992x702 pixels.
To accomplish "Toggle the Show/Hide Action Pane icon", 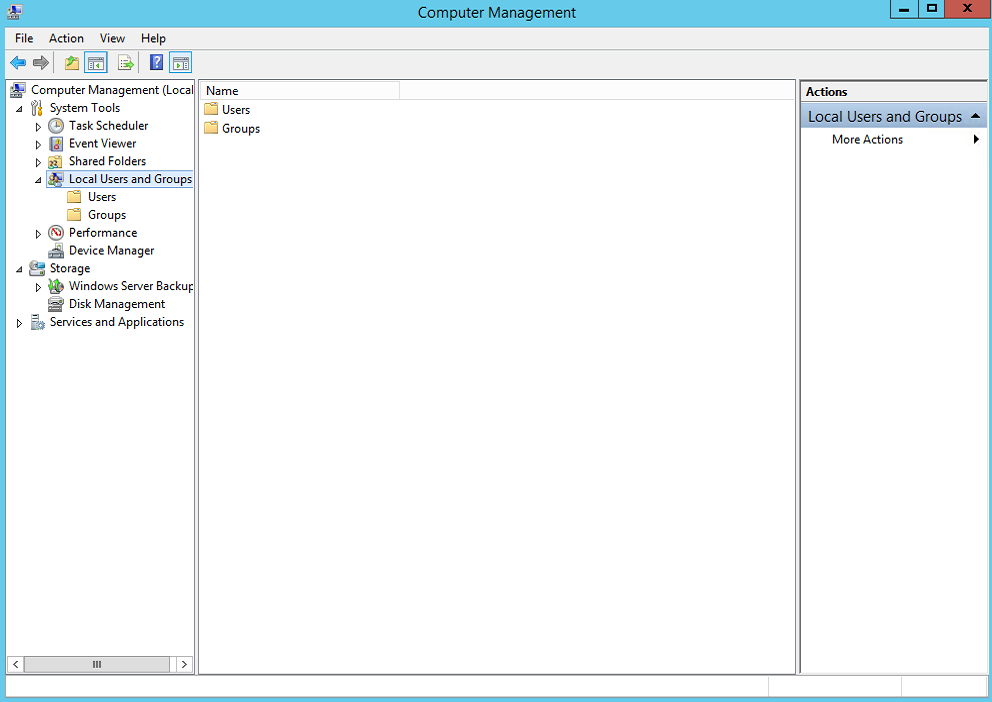I will coord(180,63).
